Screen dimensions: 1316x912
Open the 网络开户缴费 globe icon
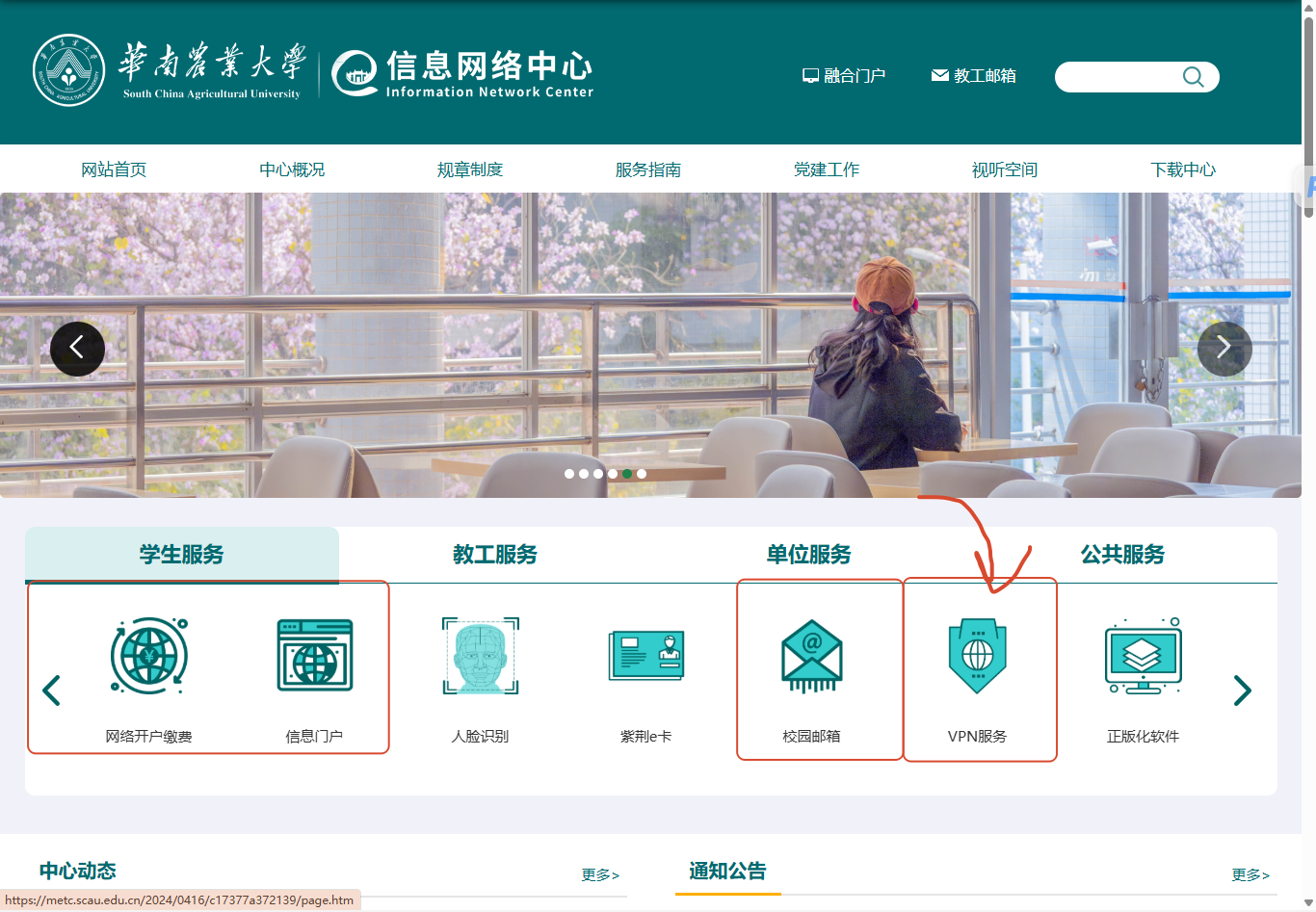(x=149, y=655)
